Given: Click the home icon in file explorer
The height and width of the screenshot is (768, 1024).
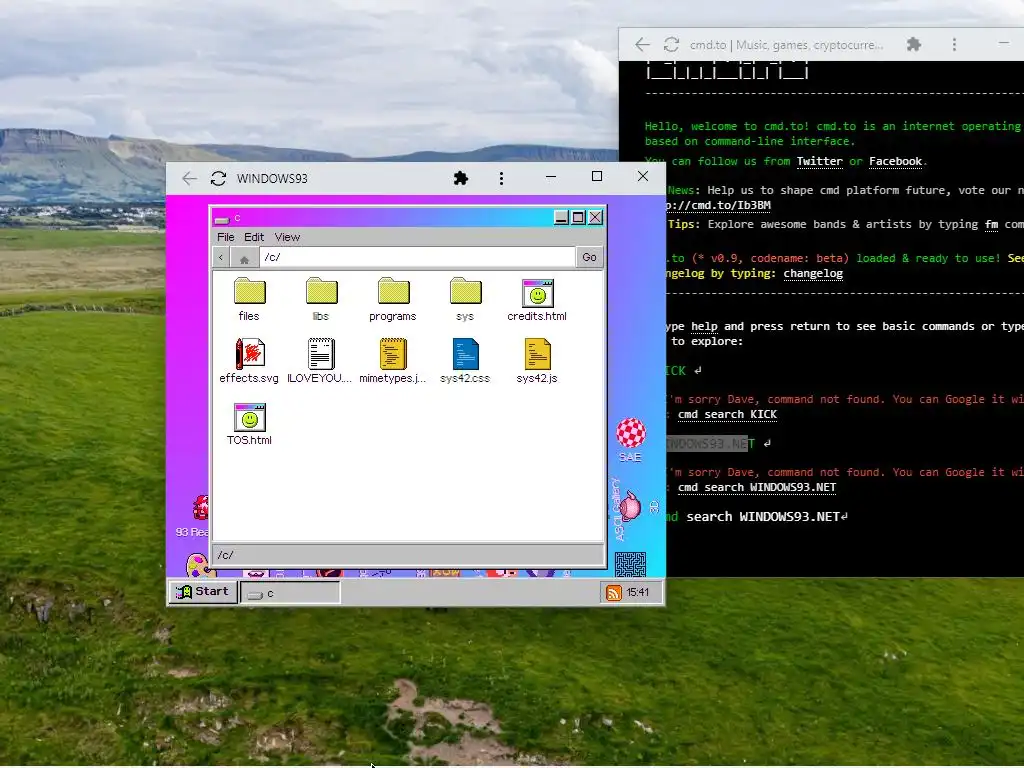Looking at the screenshot, I should point(244,258).
